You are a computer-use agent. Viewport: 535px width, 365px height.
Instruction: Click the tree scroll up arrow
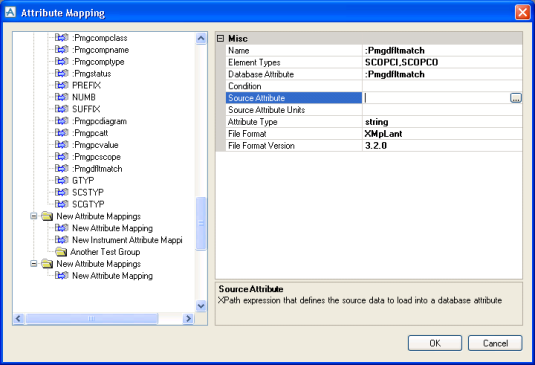pyautogui.click(x=201, y=38)
